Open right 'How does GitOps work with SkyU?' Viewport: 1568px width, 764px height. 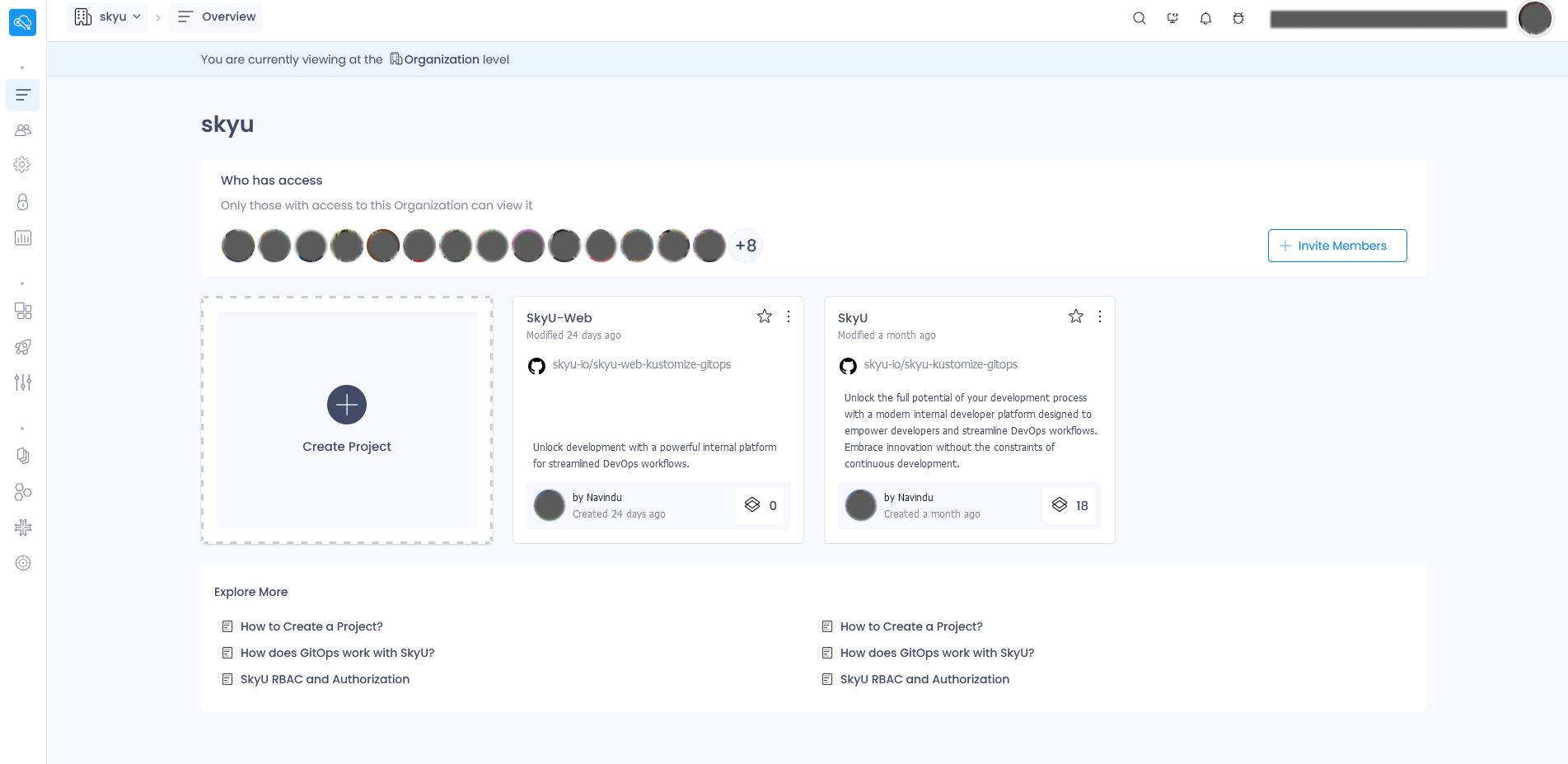tap(937, 653)
